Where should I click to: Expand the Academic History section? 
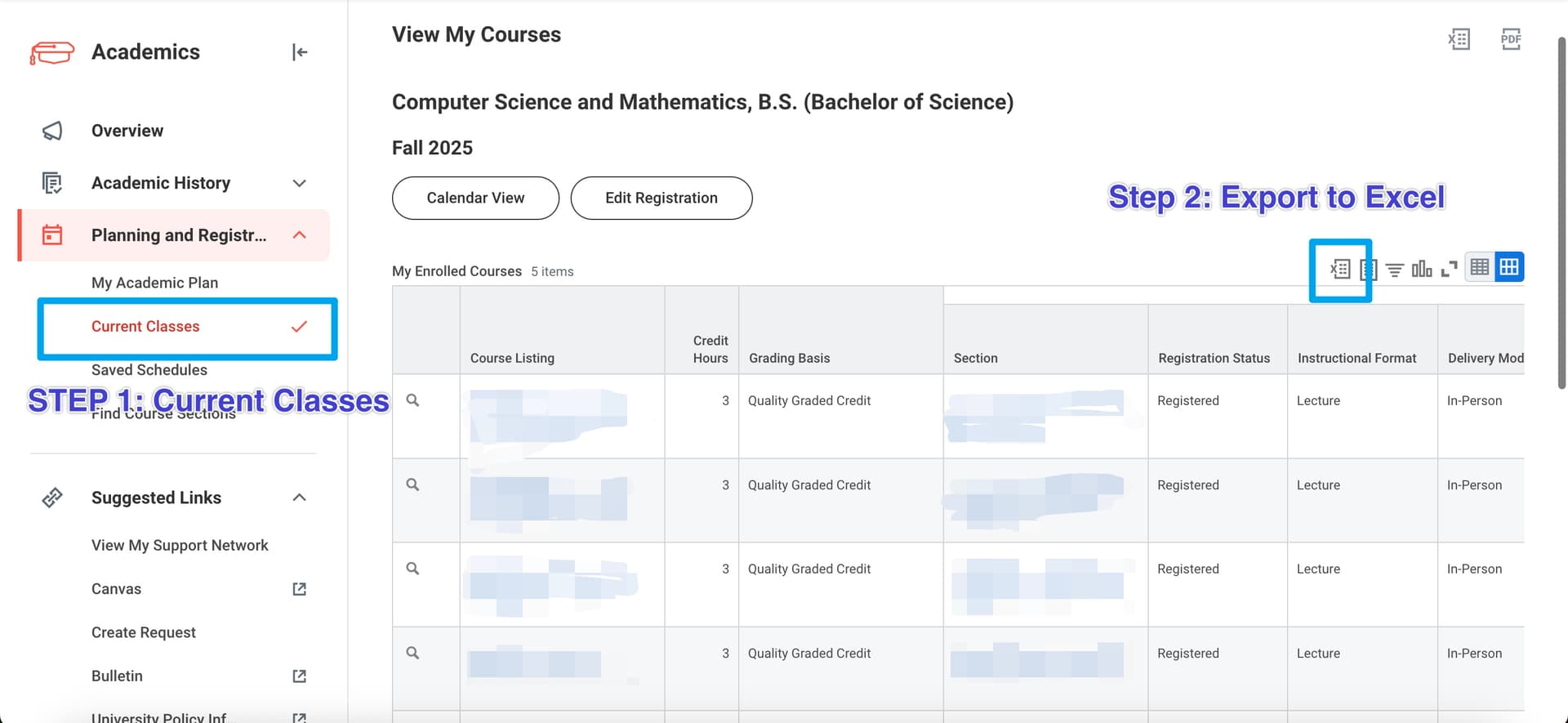pyautogui.click(x=299, y=183)
